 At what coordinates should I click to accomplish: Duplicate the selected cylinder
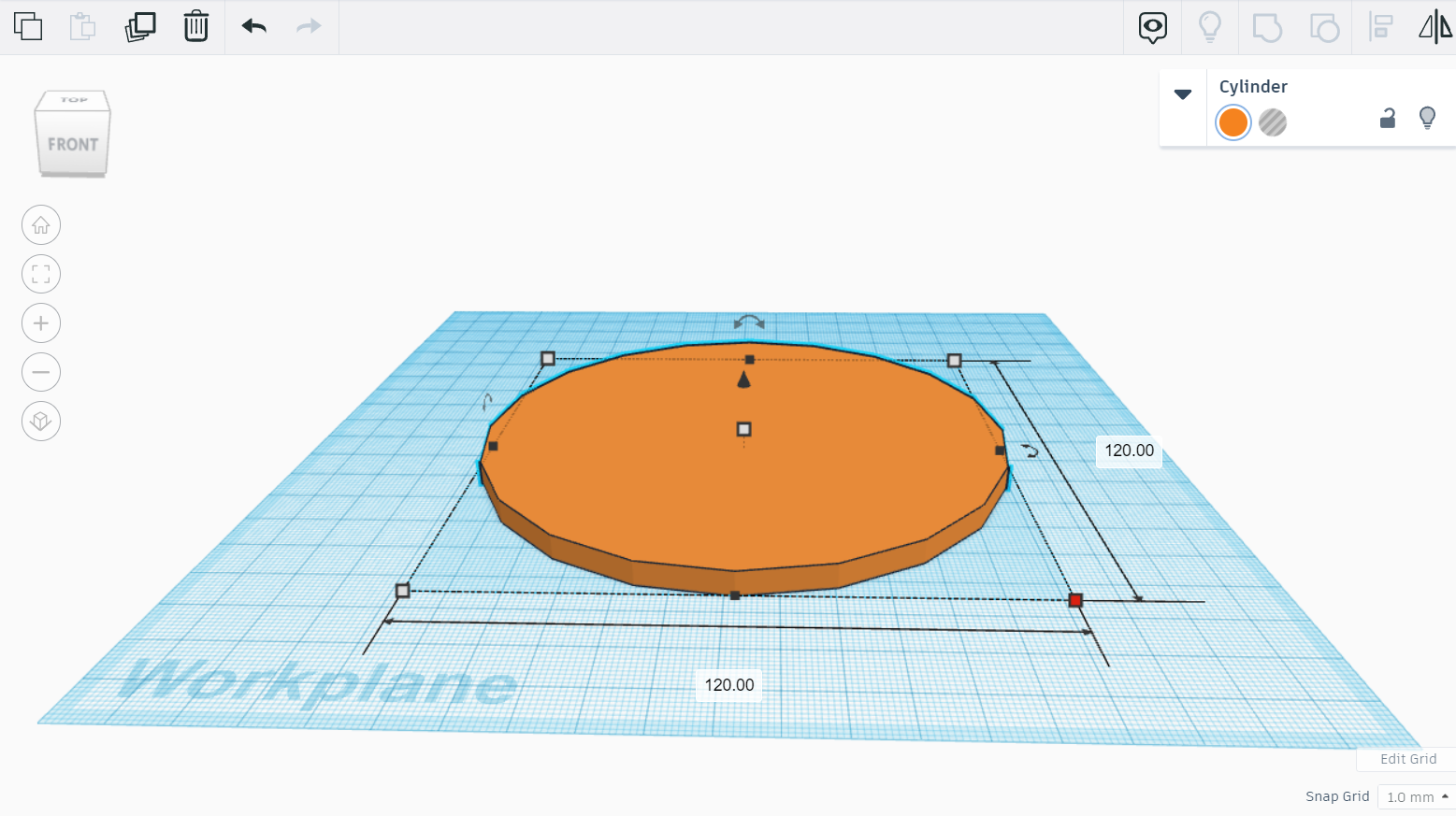tap(139, 27)
